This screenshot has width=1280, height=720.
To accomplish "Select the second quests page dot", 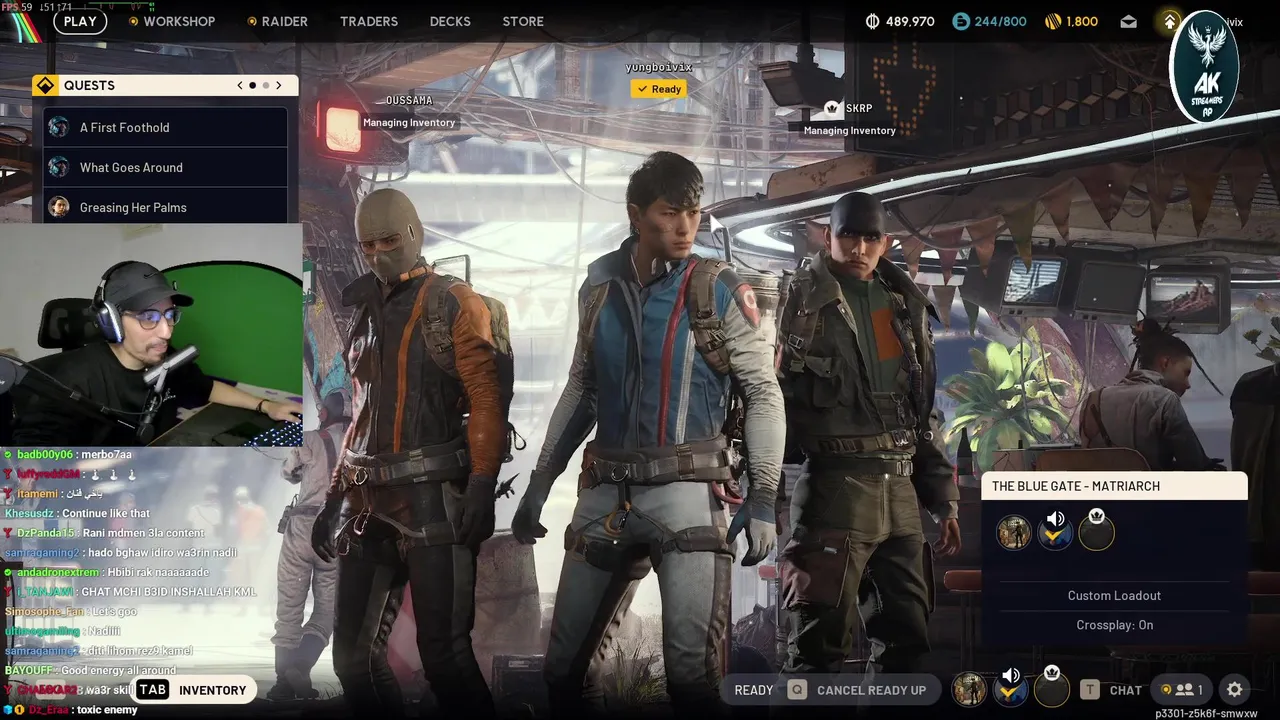I will pos(266,85).
